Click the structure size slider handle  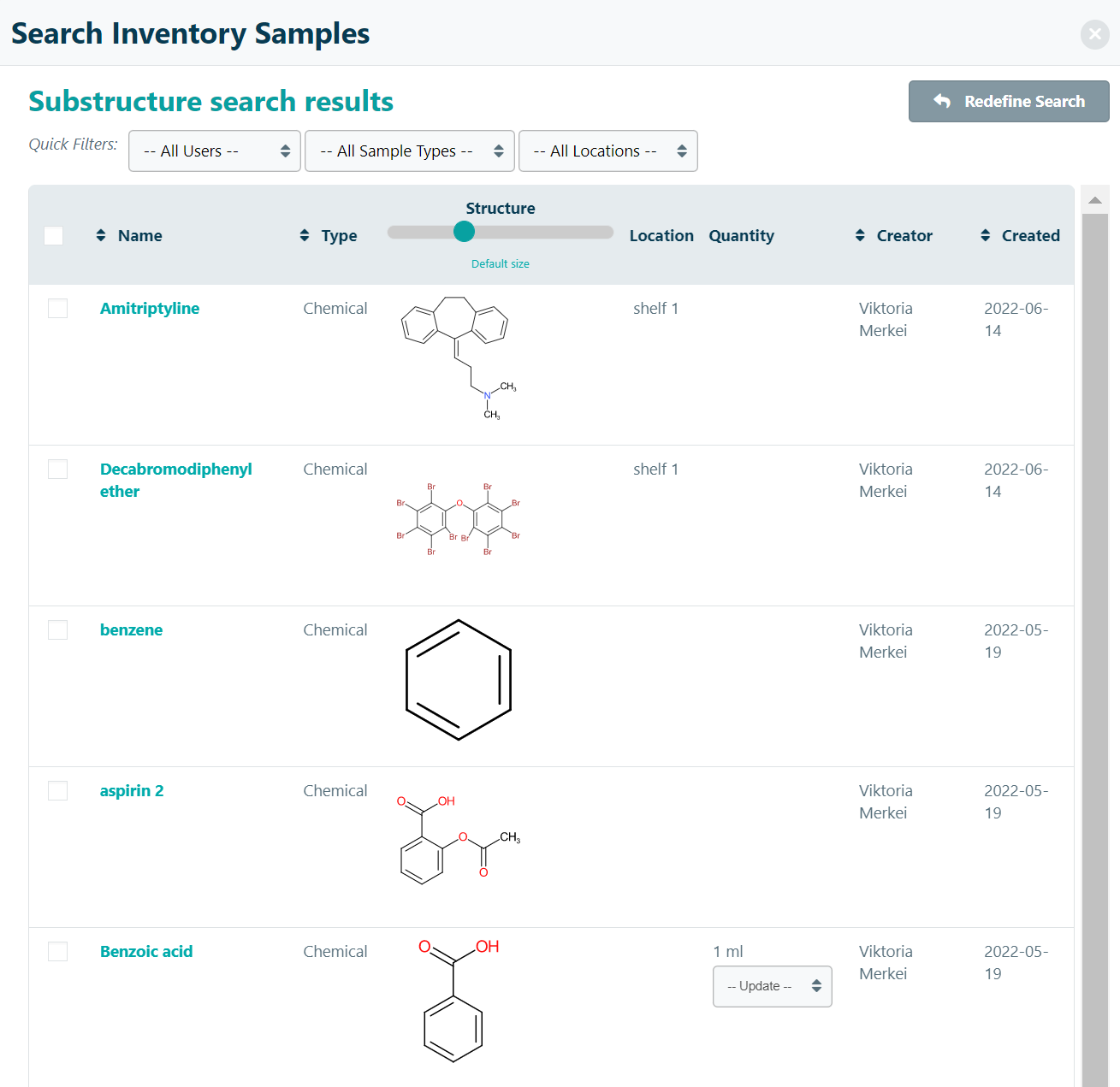pyautogui.click(x=464, y=232)
